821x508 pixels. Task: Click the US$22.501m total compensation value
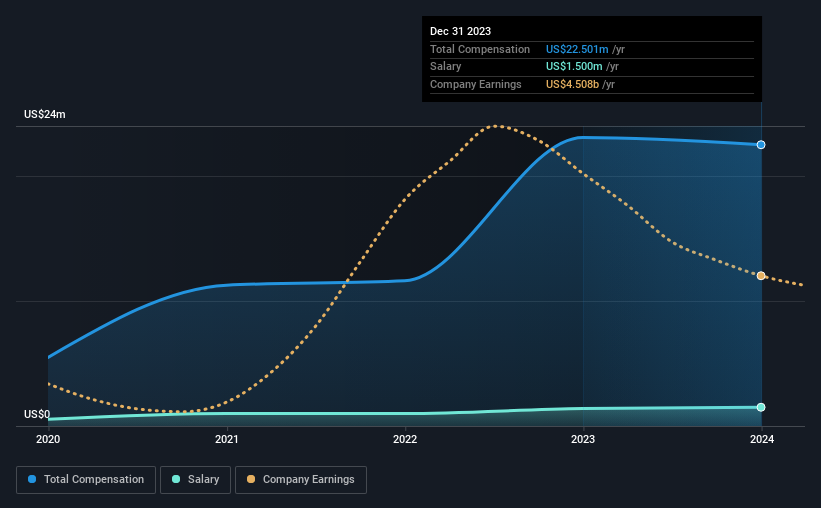pos(577,49)
